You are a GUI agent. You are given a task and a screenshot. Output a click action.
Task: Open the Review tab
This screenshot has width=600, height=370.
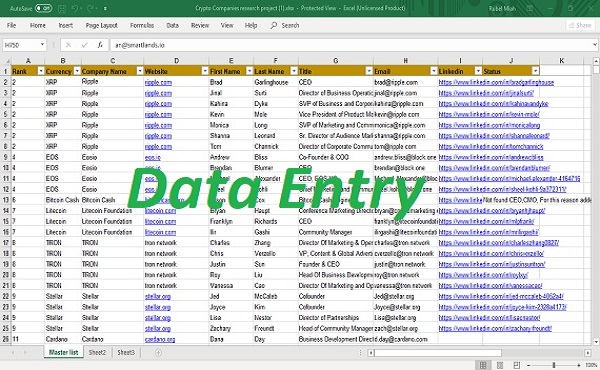pyautogui.click(x=200, y=25)
